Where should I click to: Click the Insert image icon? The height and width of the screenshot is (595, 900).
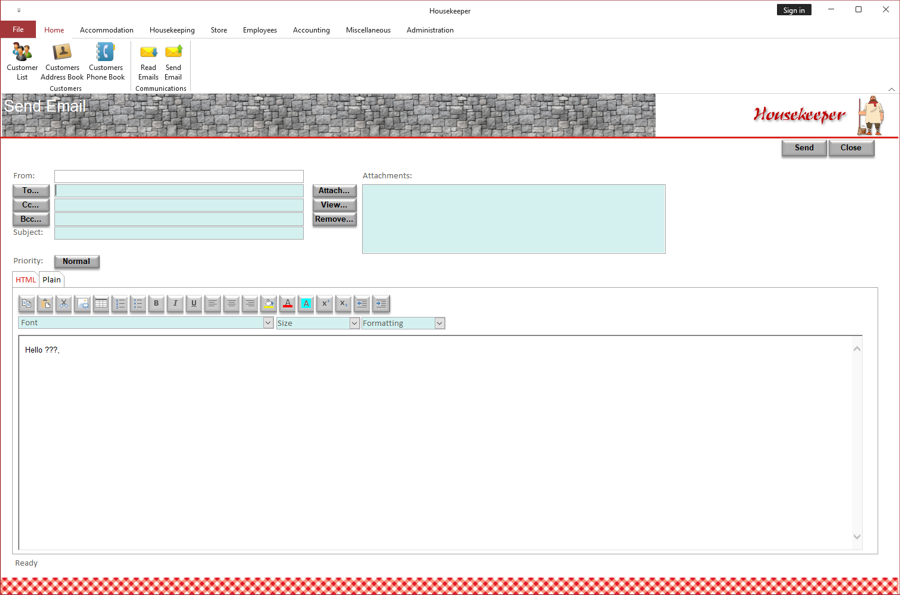tap(83, 304)
